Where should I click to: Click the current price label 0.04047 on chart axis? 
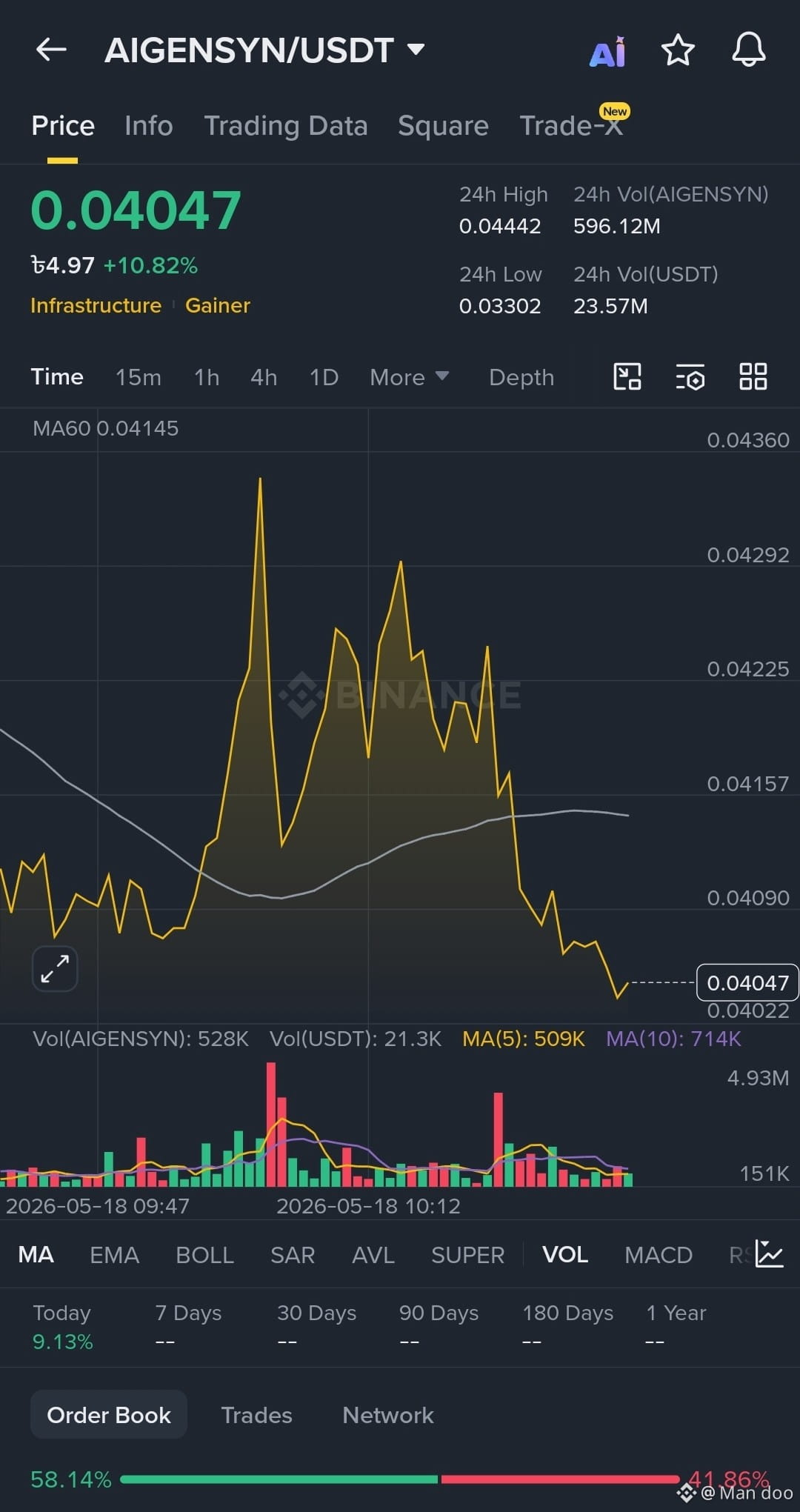tap(748, 982)
